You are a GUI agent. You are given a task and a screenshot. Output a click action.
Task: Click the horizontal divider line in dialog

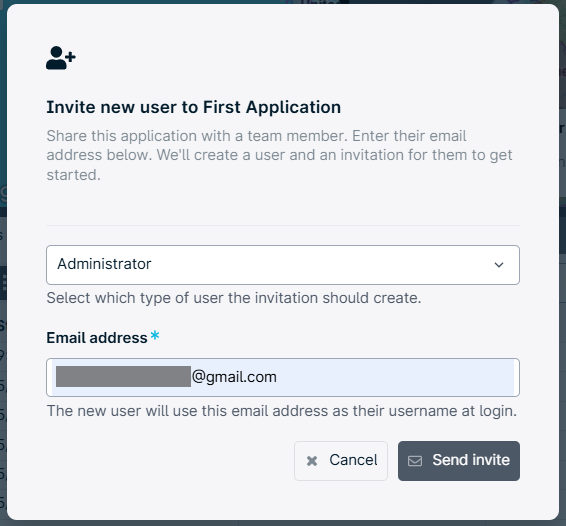pyautogui.click(x=283, y=226)
